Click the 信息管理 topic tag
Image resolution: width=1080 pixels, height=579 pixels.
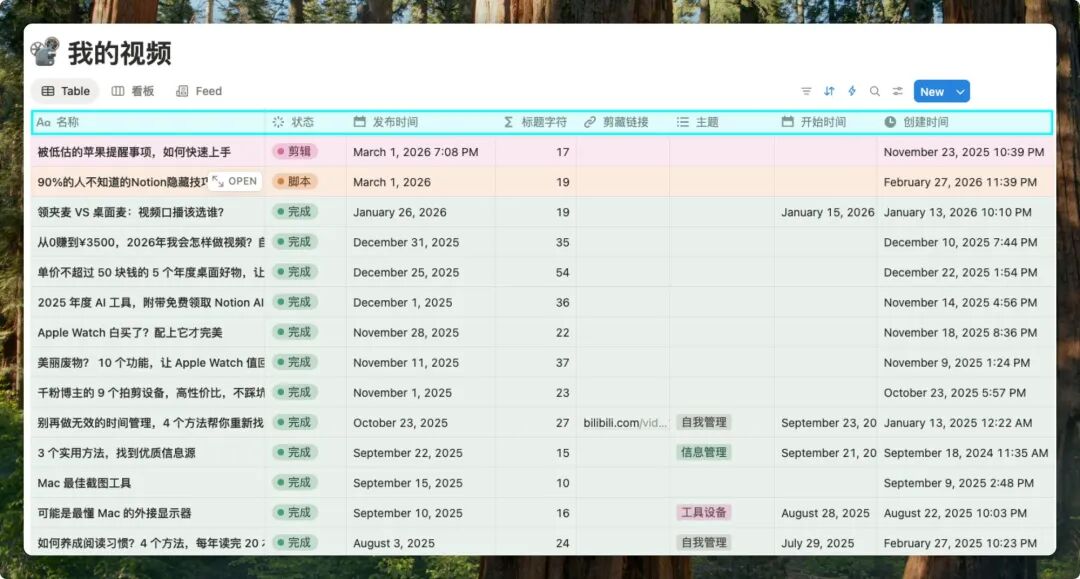click(x=704, y=452)
